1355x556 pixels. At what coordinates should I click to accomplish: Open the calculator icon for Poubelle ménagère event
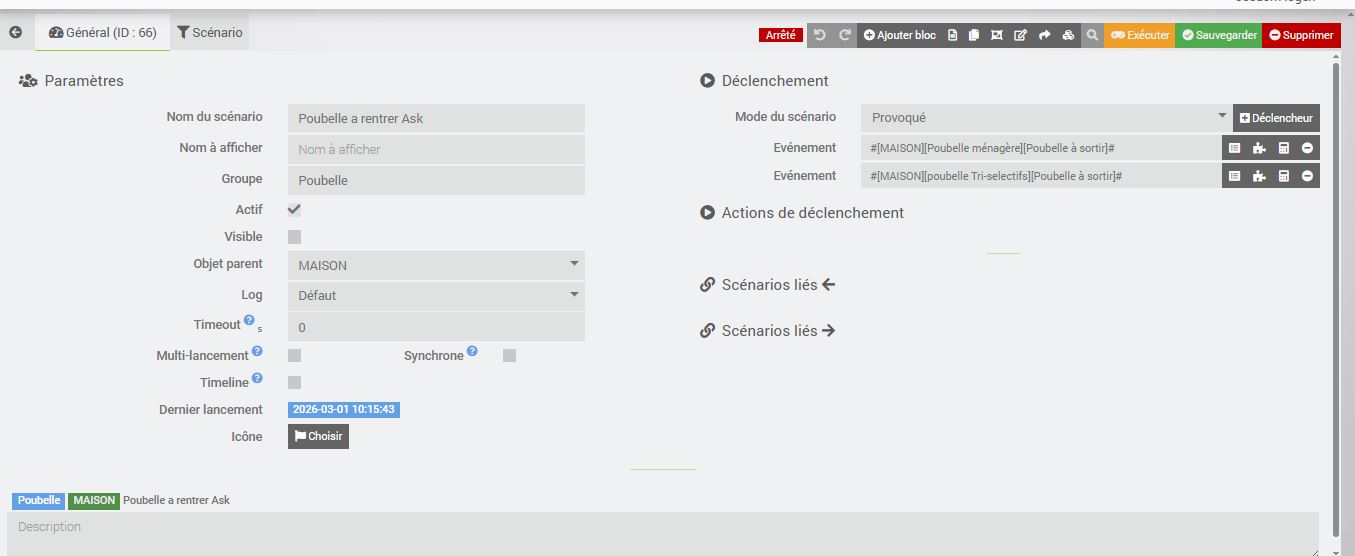tap(1283, 148)
